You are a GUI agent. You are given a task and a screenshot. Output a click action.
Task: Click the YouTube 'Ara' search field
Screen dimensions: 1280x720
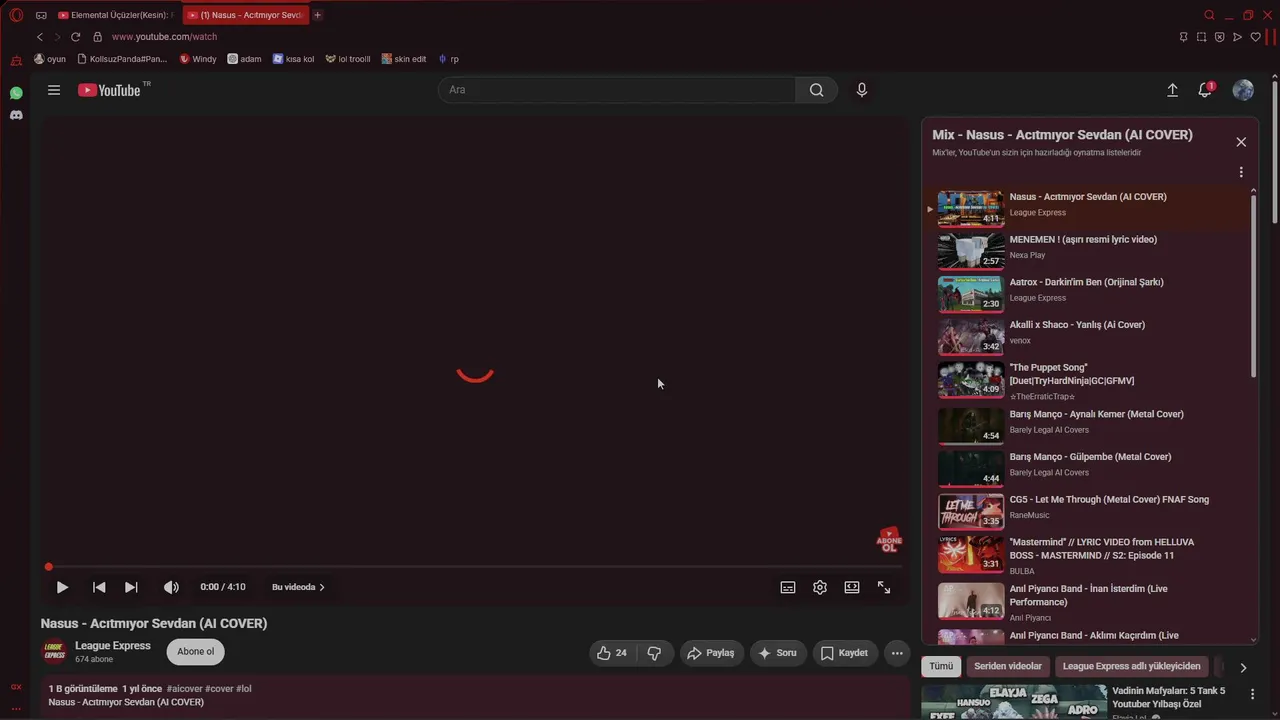[617, 90]
